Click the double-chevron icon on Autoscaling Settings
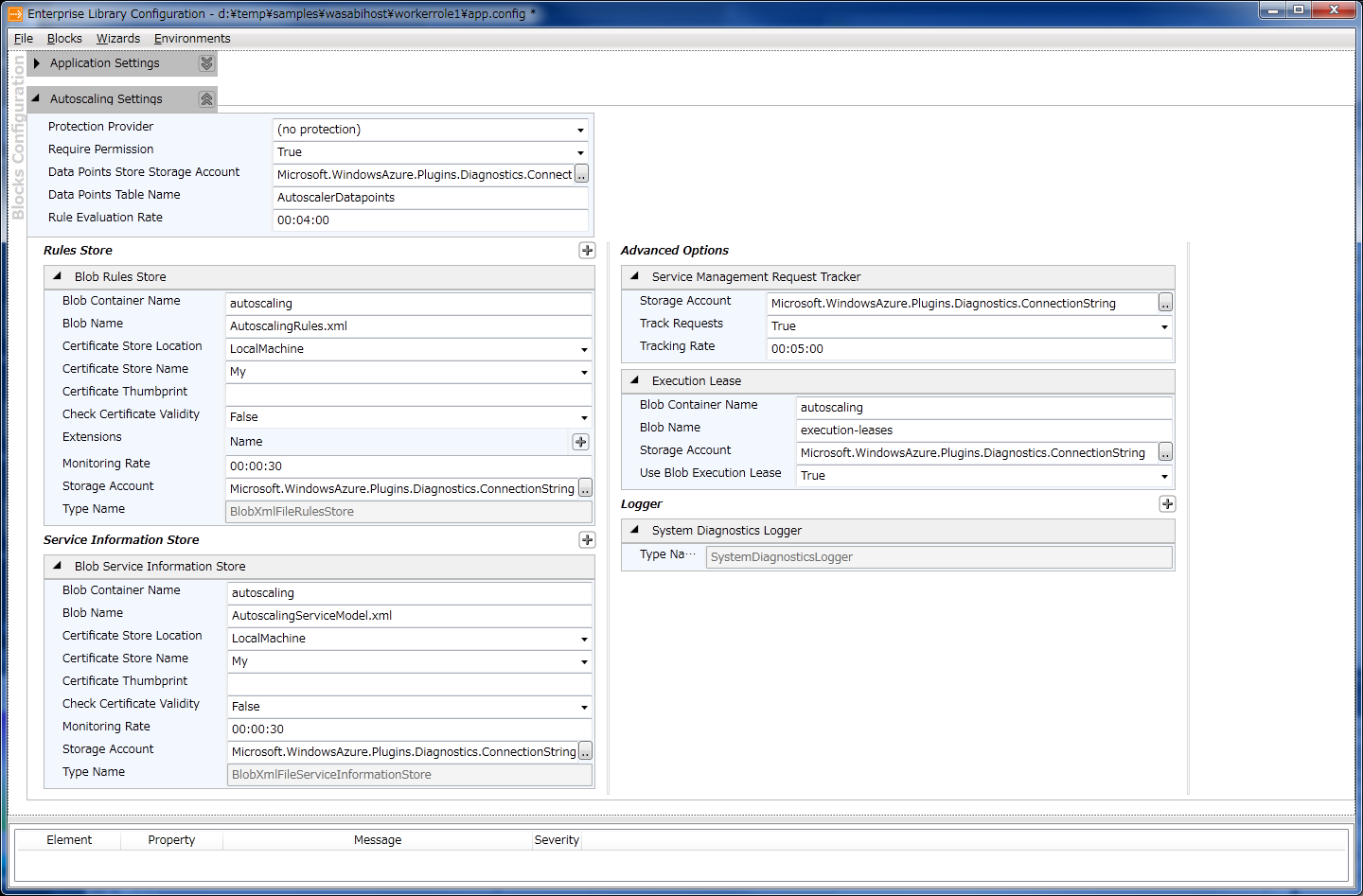Screen dimensions: 1363x896 coord(206,99)
